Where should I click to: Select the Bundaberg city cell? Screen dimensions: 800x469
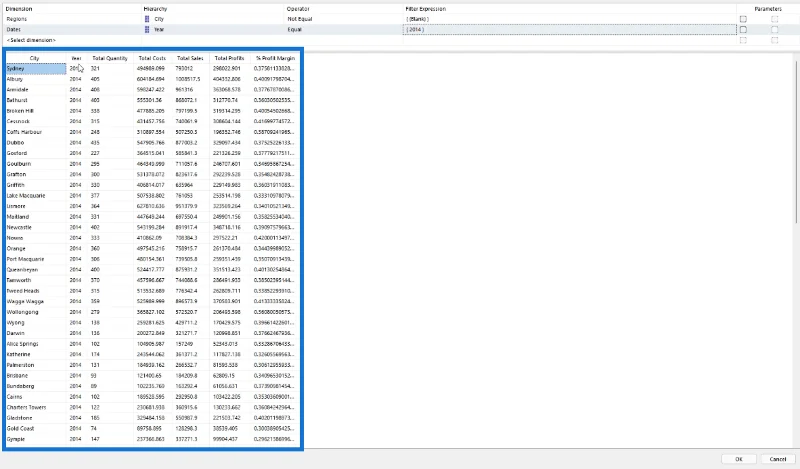(36, 386)
